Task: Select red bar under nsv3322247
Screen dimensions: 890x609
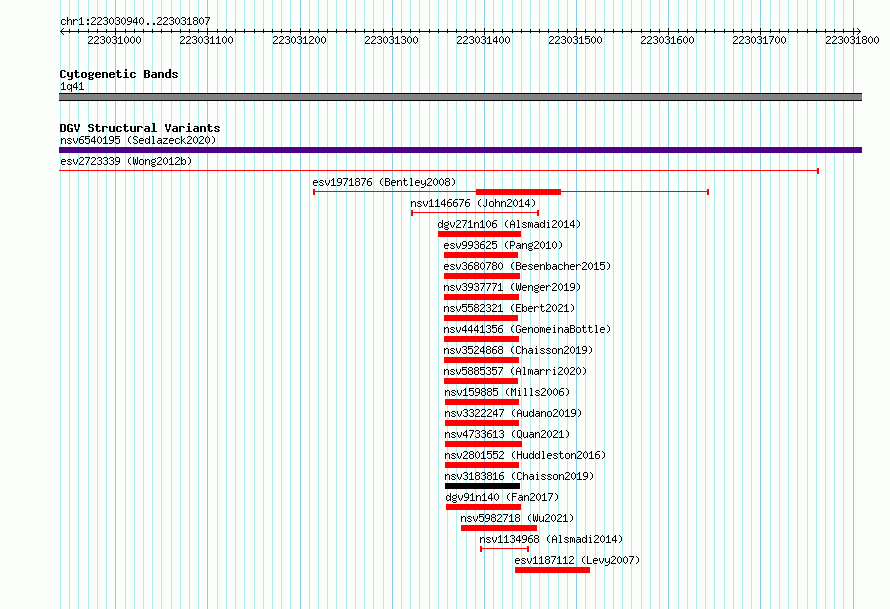Action: [482, 423]
